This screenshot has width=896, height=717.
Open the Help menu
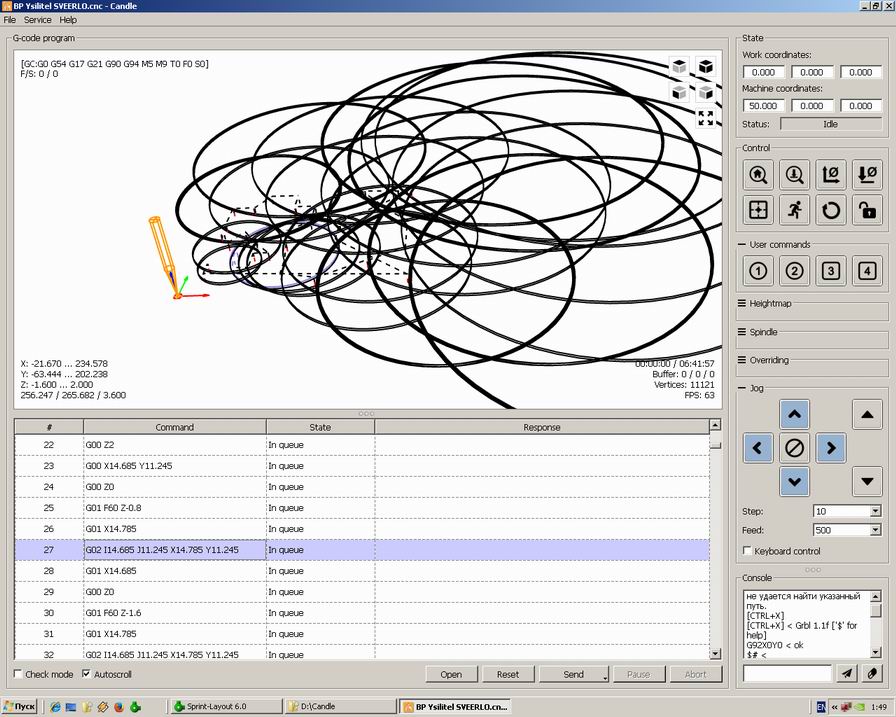pos(68,19)
